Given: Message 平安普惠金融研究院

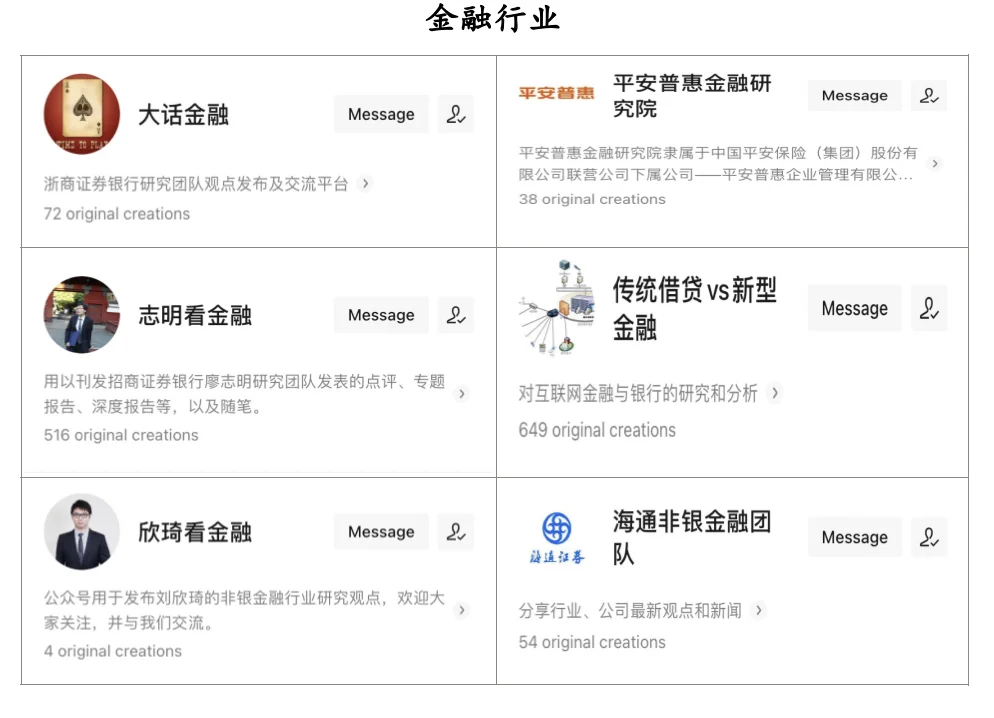Looking at the screenshot, I should tap(855, 96).
